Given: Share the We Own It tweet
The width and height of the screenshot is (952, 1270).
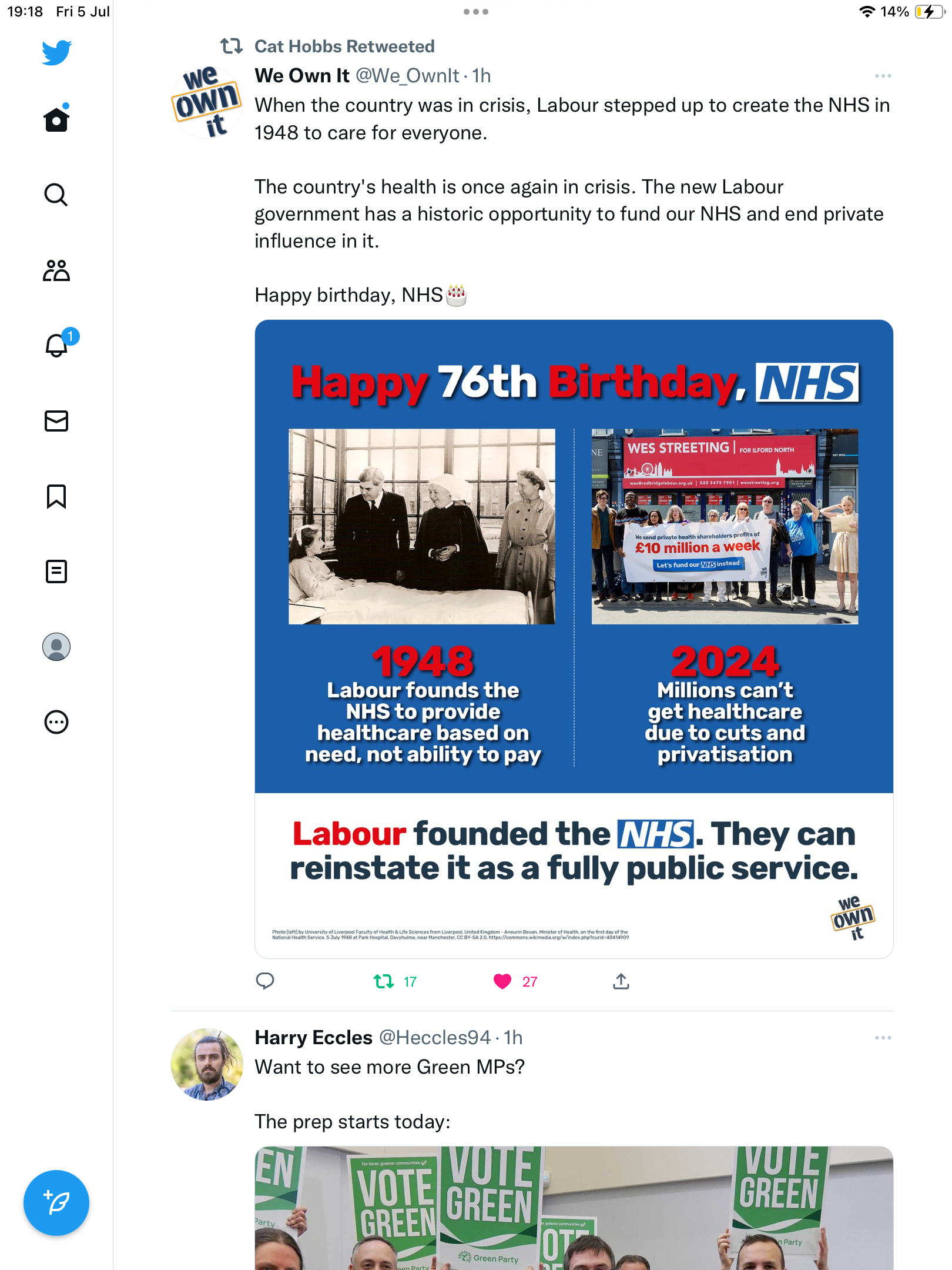Looking at the screenshot, I should 621,981.
